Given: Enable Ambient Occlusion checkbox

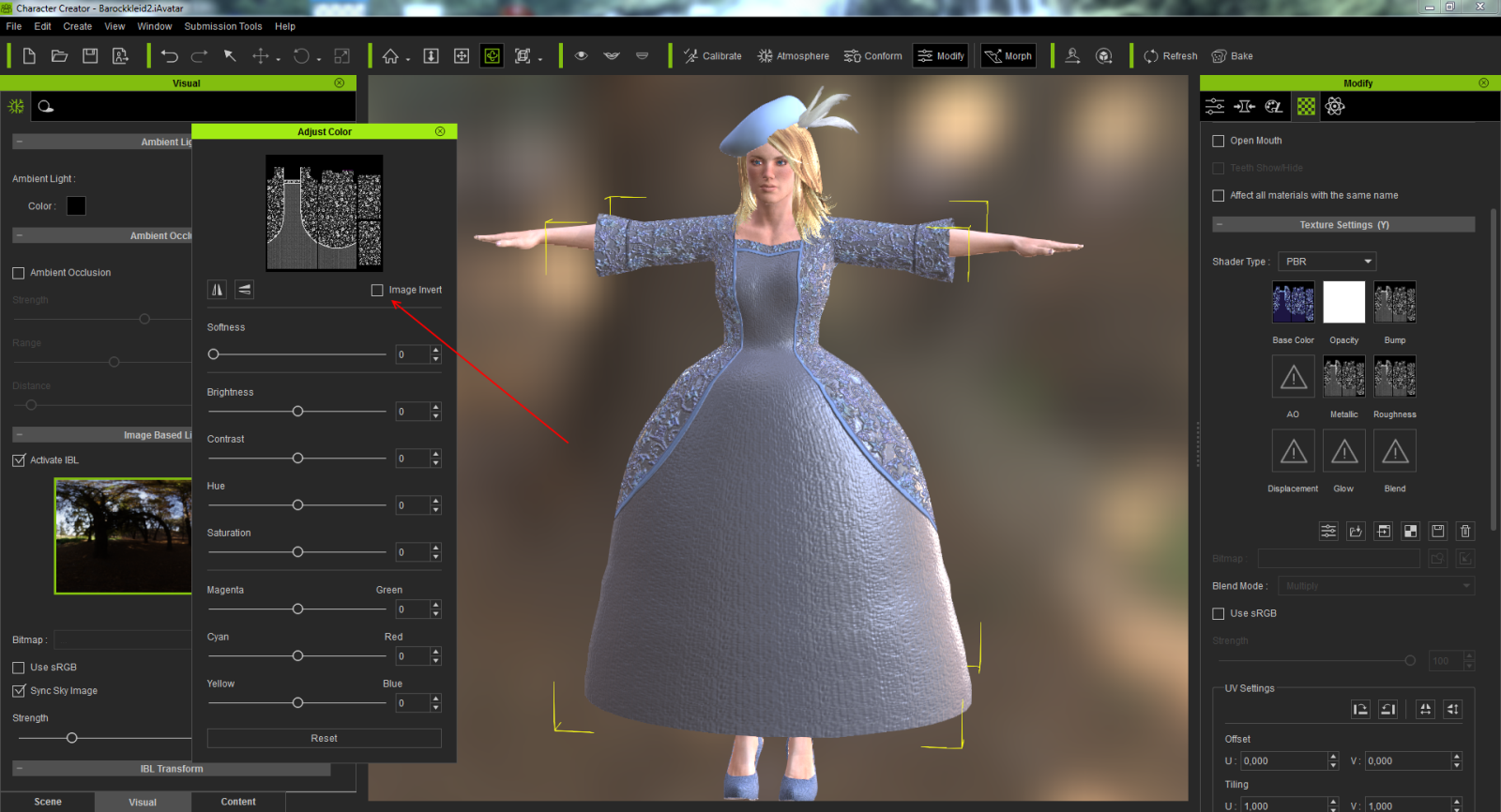Looking at the screenshot, I should click(x=18, y=273).
